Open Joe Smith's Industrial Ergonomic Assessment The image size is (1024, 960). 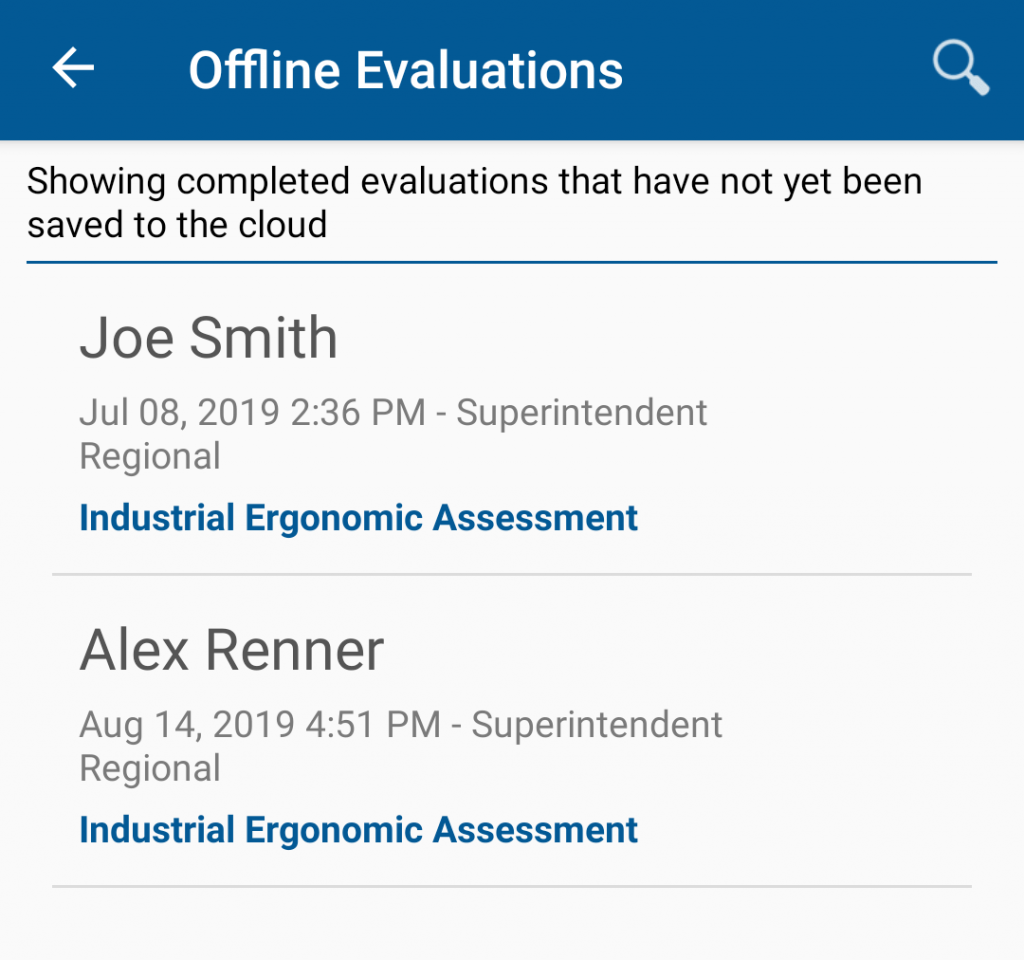pyautogui.click(x=358, y=517)
